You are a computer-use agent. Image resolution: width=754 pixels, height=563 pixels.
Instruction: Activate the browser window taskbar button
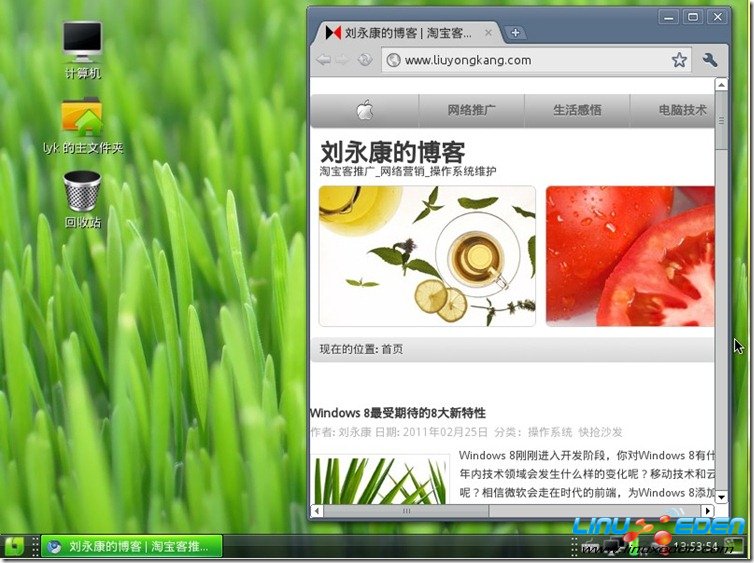tap(132, 546)
